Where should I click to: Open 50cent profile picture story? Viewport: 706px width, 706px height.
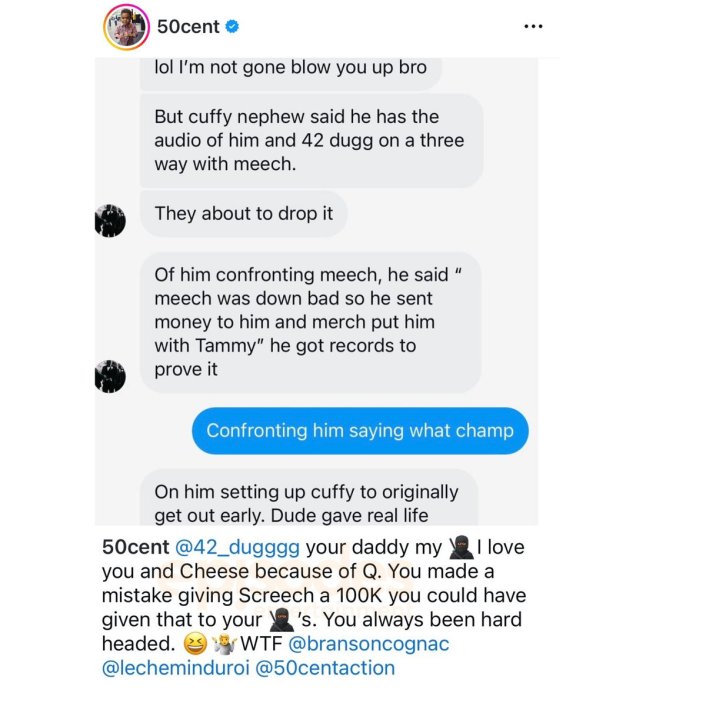point(127,27)
